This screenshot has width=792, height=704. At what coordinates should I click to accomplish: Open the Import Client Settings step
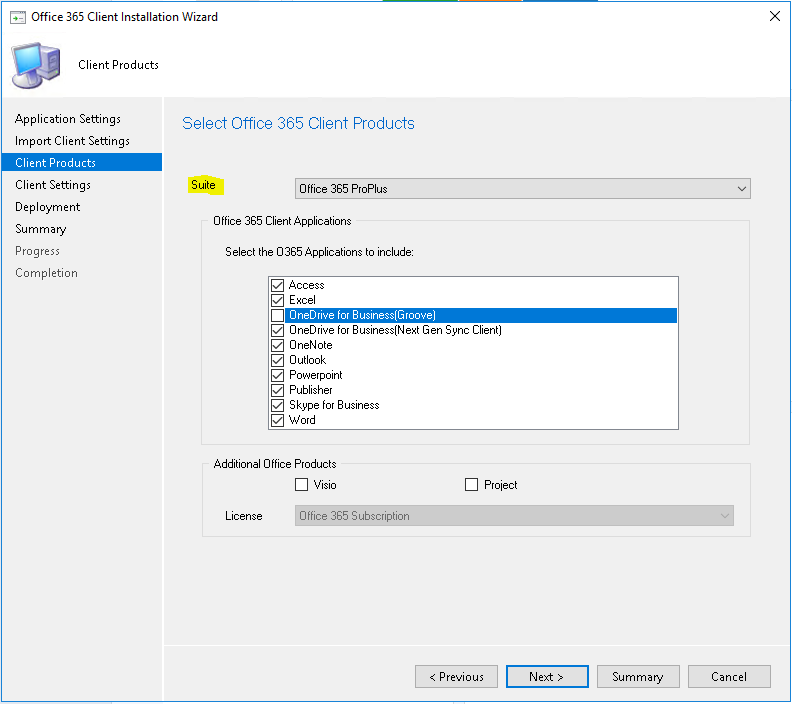coord(72,141)
